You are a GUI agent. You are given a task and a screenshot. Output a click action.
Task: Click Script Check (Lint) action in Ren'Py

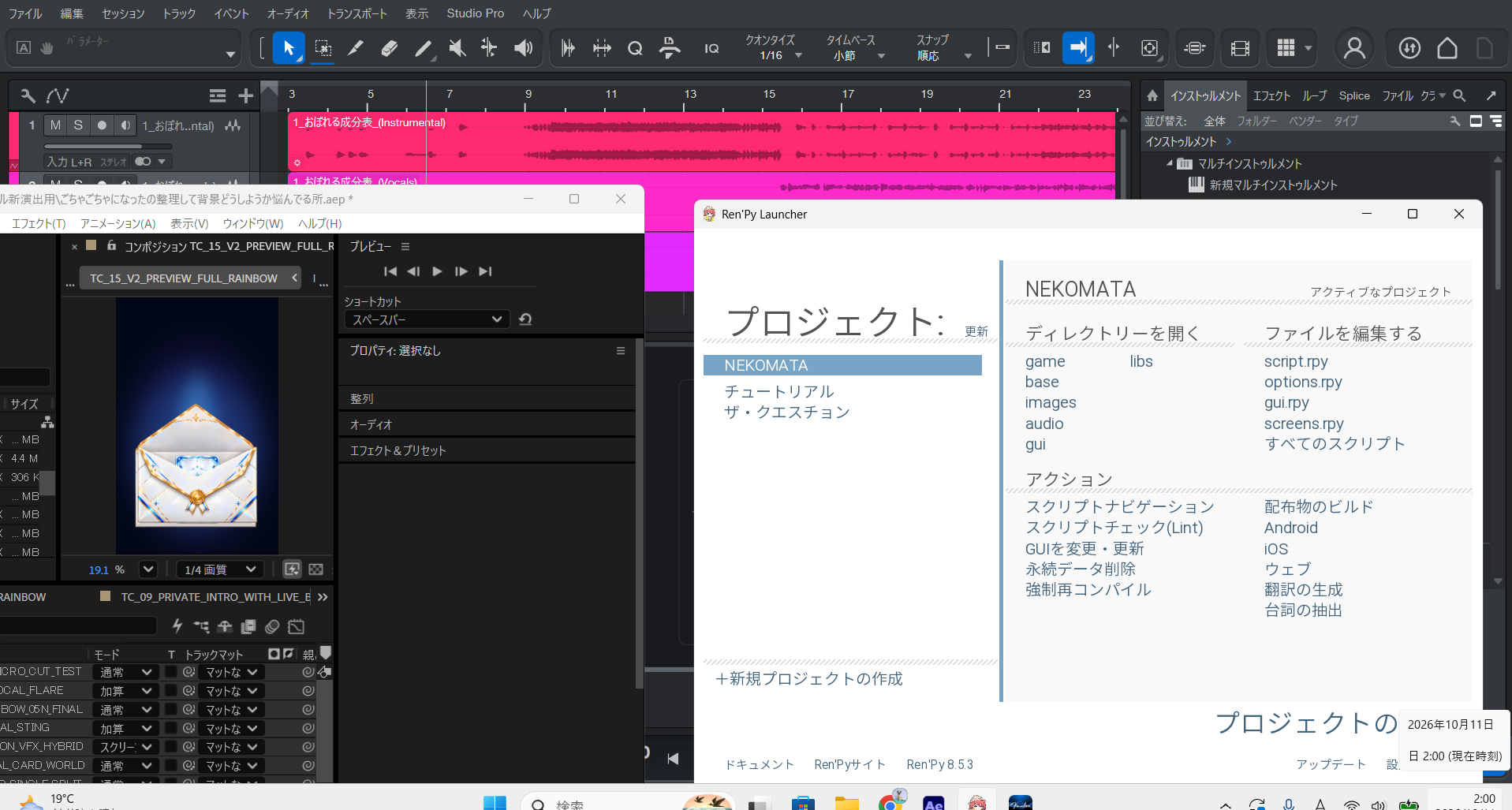coord(1114,528)
